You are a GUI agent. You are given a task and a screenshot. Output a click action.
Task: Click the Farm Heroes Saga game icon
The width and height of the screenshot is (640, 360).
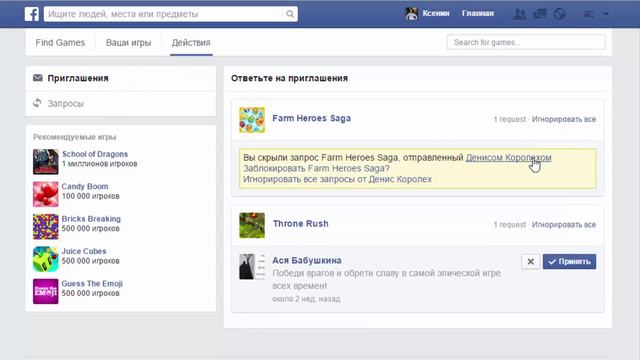coord(252,120)
